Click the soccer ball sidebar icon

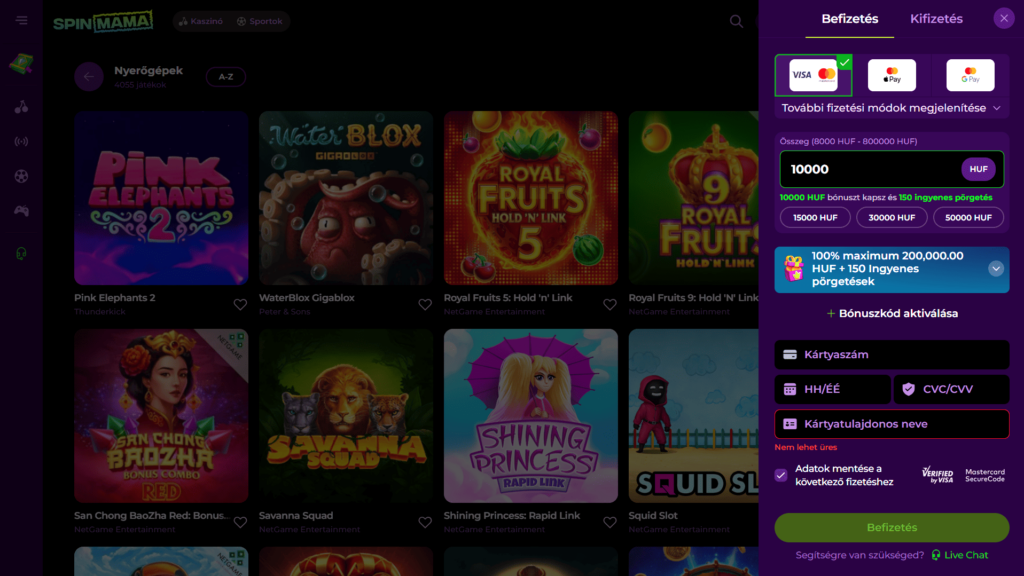tap(21, 176)
